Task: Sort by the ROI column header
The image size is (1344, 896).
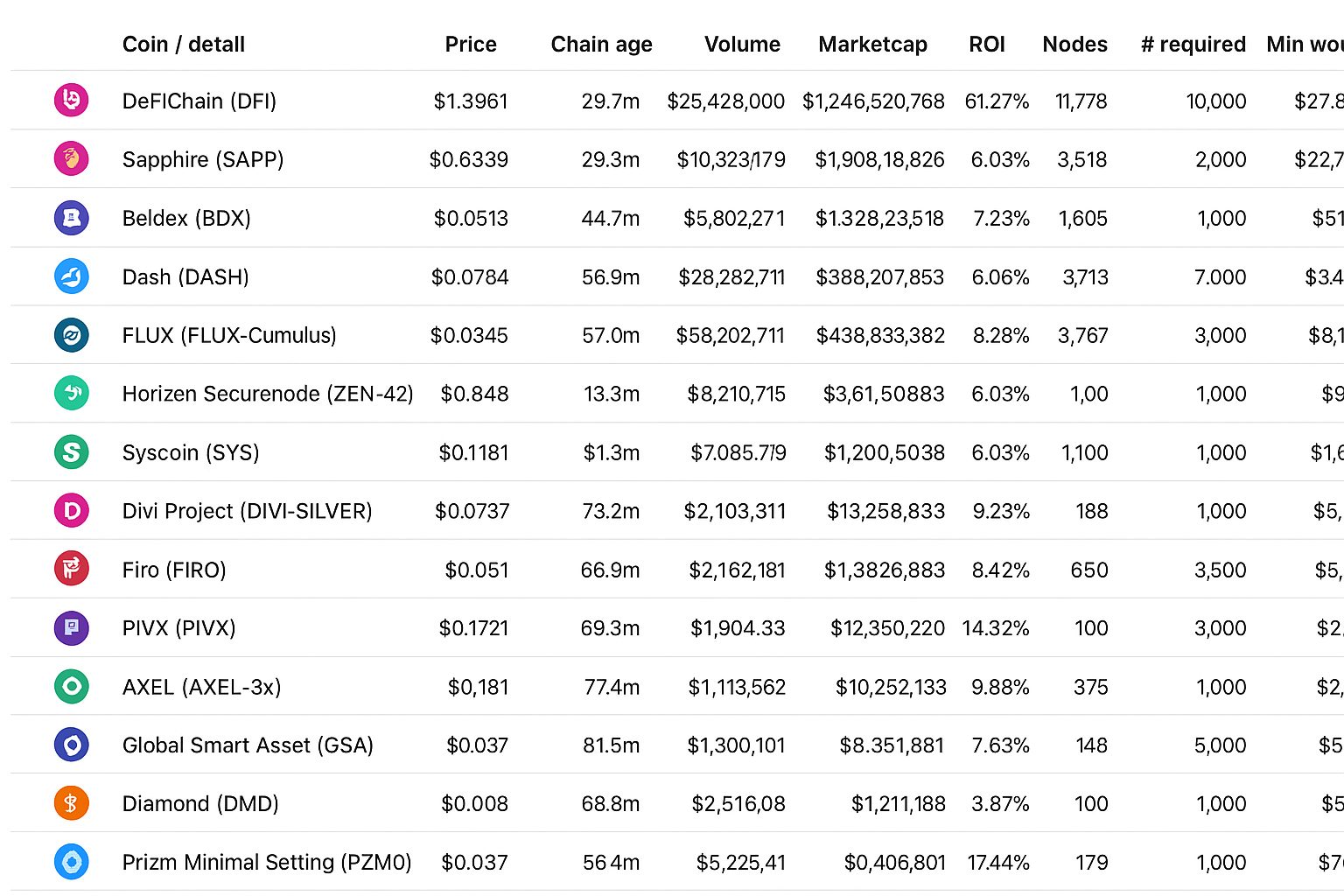Action: click(x=986, y=45)
